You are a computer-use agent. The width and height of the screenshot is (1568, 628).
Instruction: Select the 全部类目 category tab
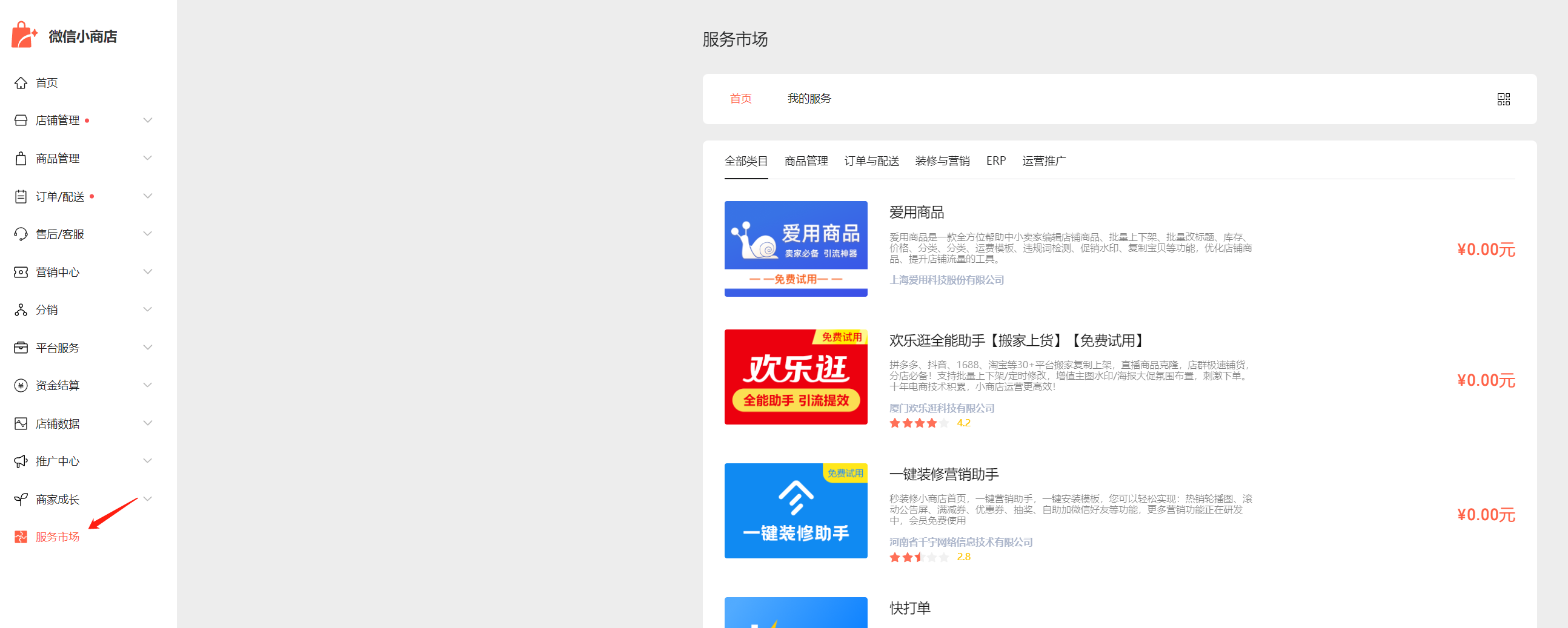(746, 161)
